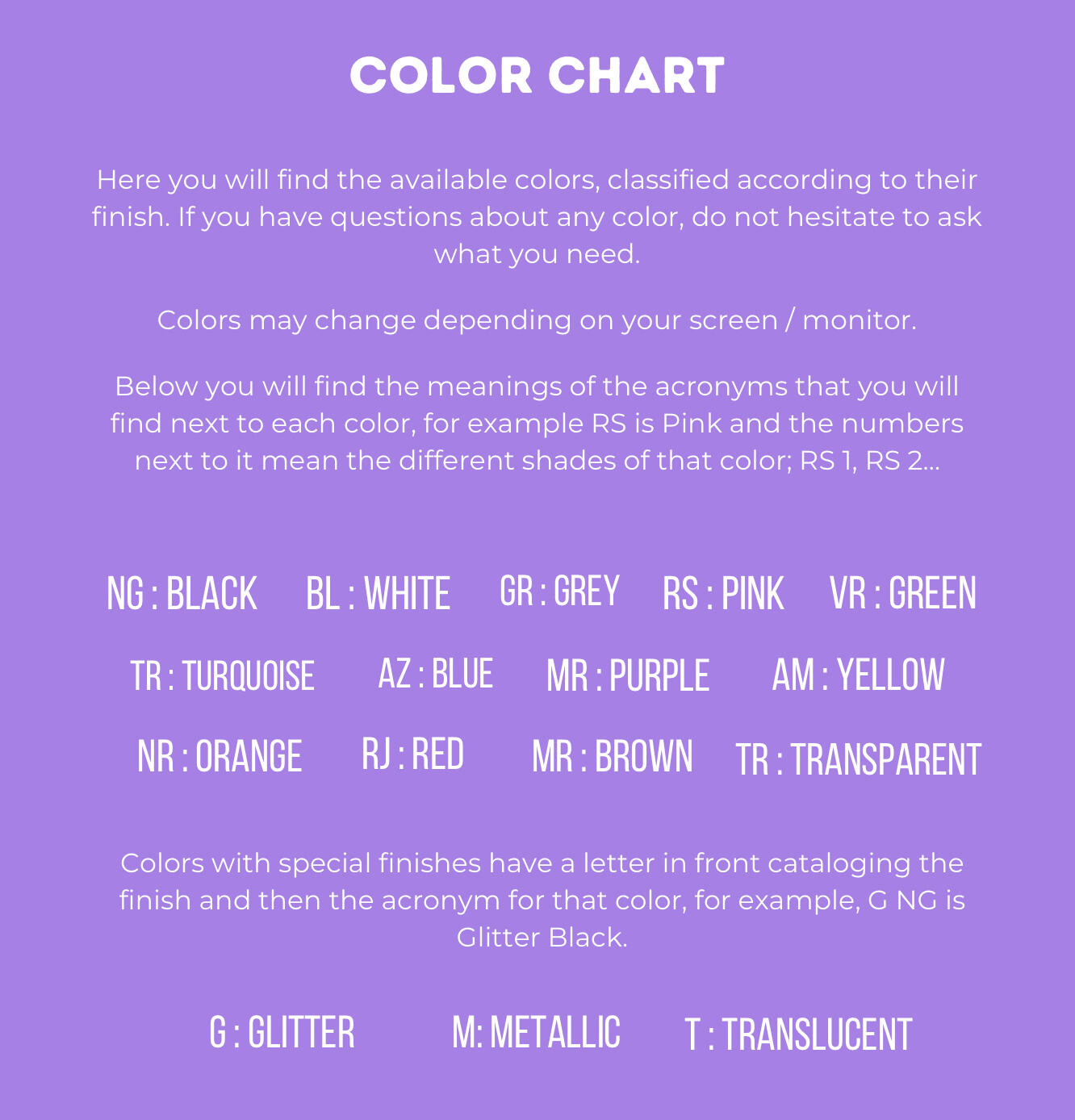
Task: Select the TR : TRANSPARENT label
Action: click(858, 760)
